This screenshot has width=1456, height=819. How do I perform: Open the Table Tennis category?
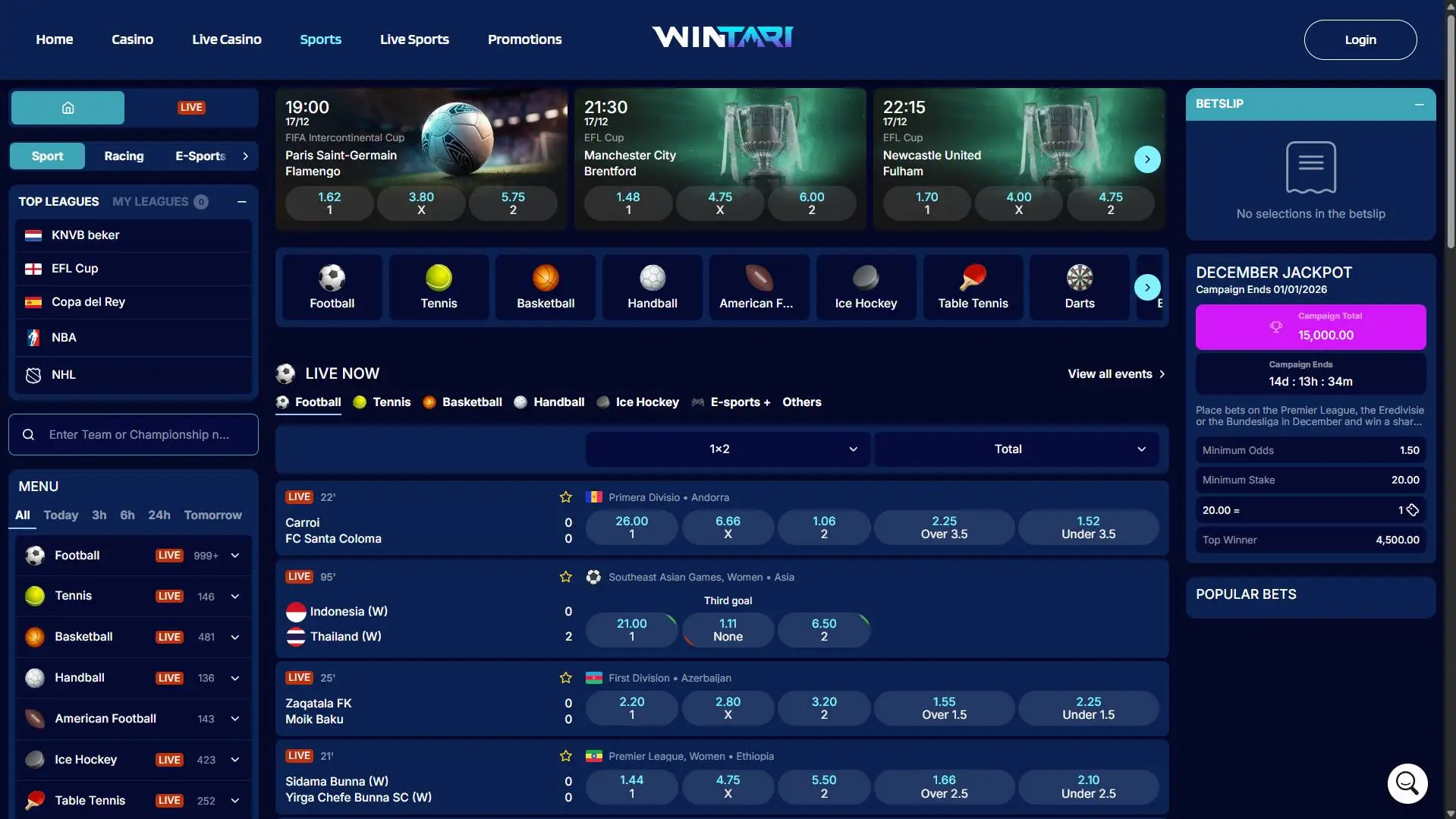(973, 287)
